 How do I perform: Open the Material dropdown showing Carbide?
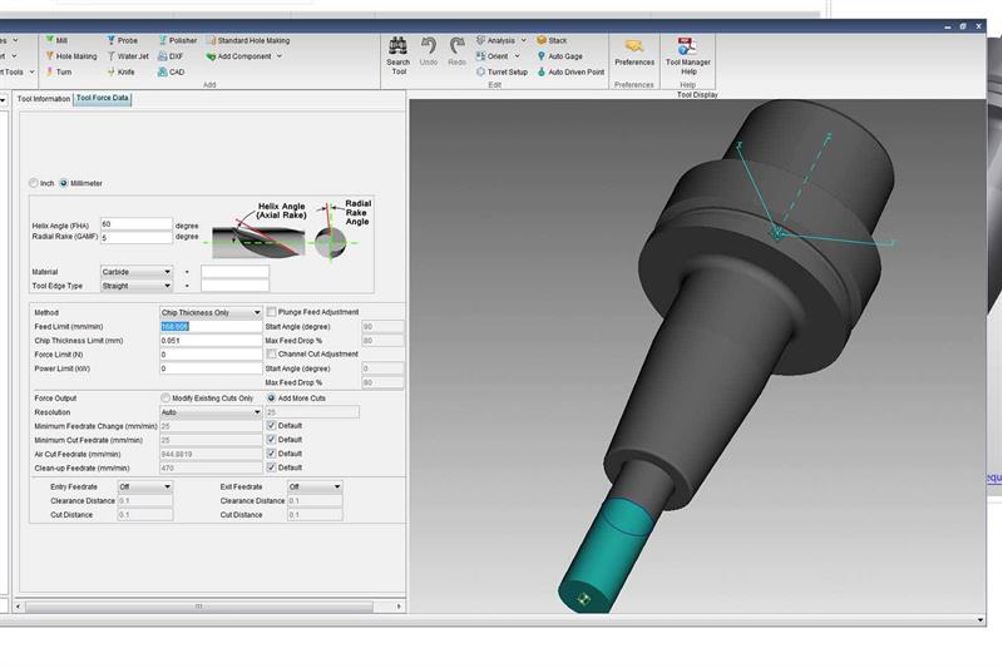tap(136, 272)
